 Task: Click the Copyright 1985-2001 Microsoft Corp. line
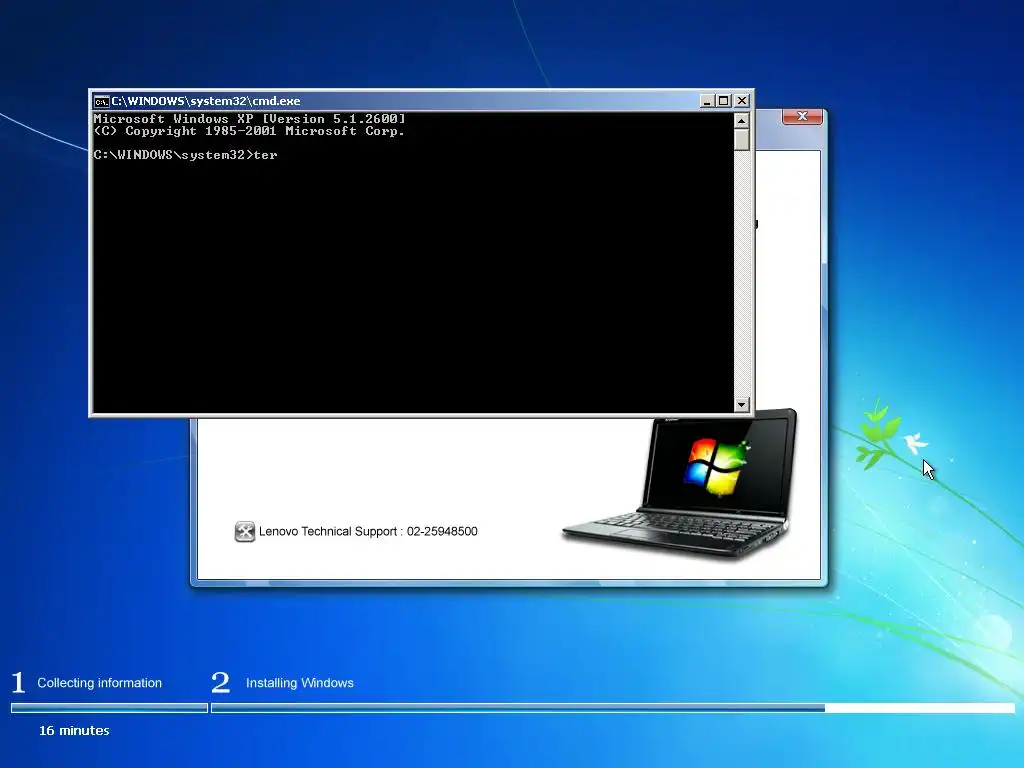(x=249, y=131)
